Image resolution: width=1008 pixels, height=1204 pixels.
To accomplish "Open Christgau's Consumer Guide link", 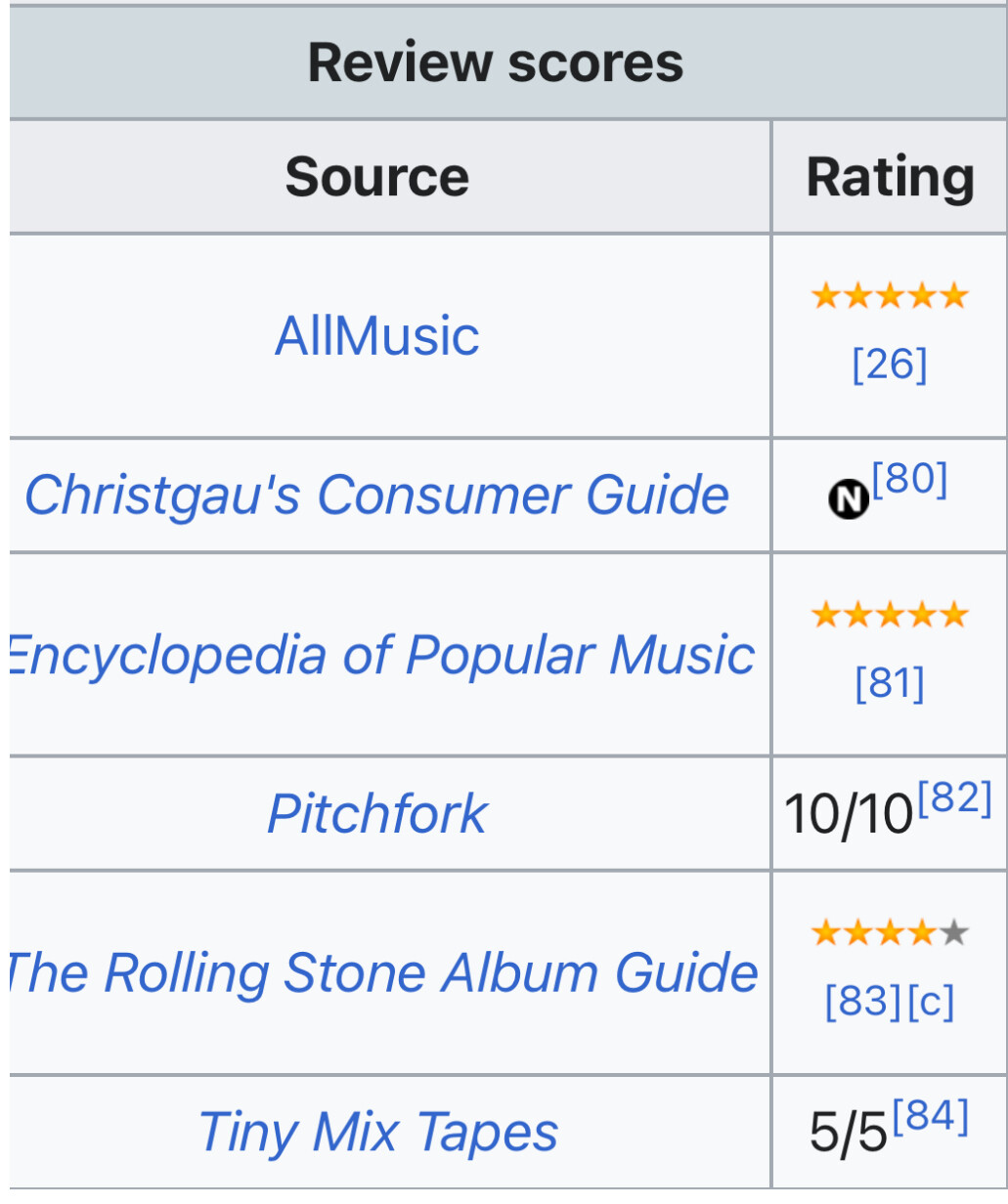I will click(x=376, y=494).
